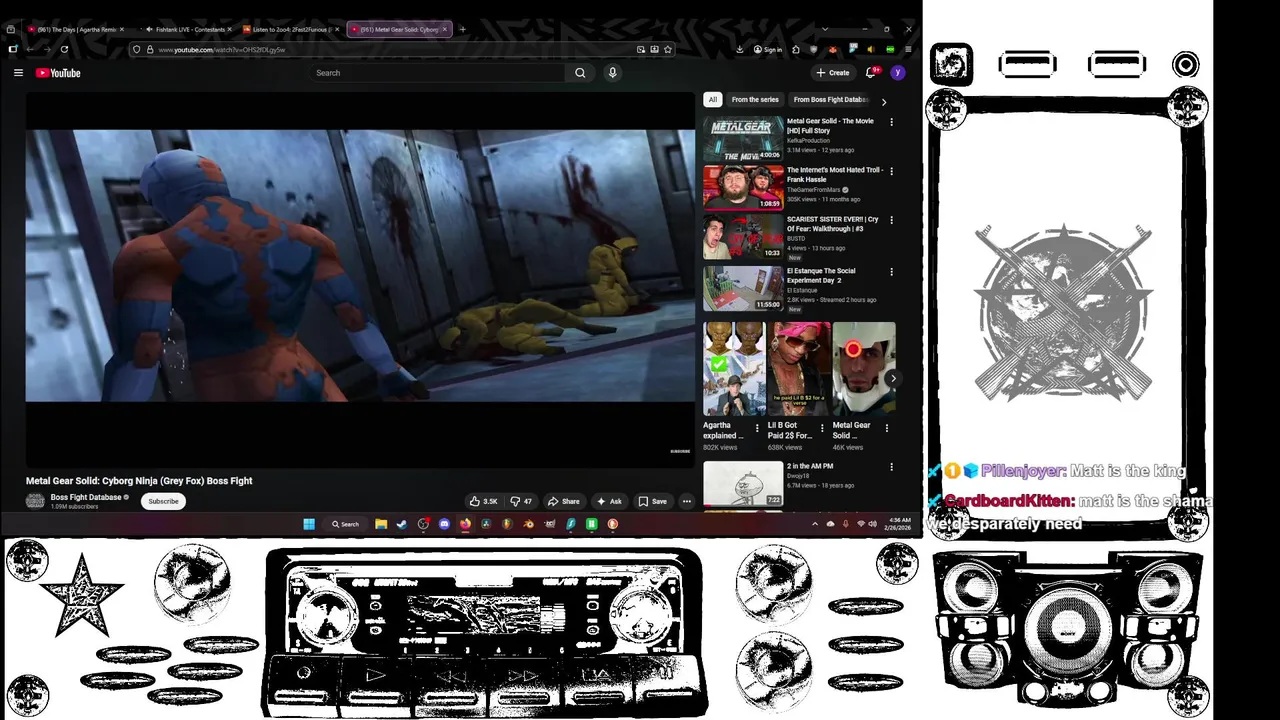Open Metal Gear Solid The Movie thumbnail
This screenshot has width=1280, height=720.
tap(743, 138)
